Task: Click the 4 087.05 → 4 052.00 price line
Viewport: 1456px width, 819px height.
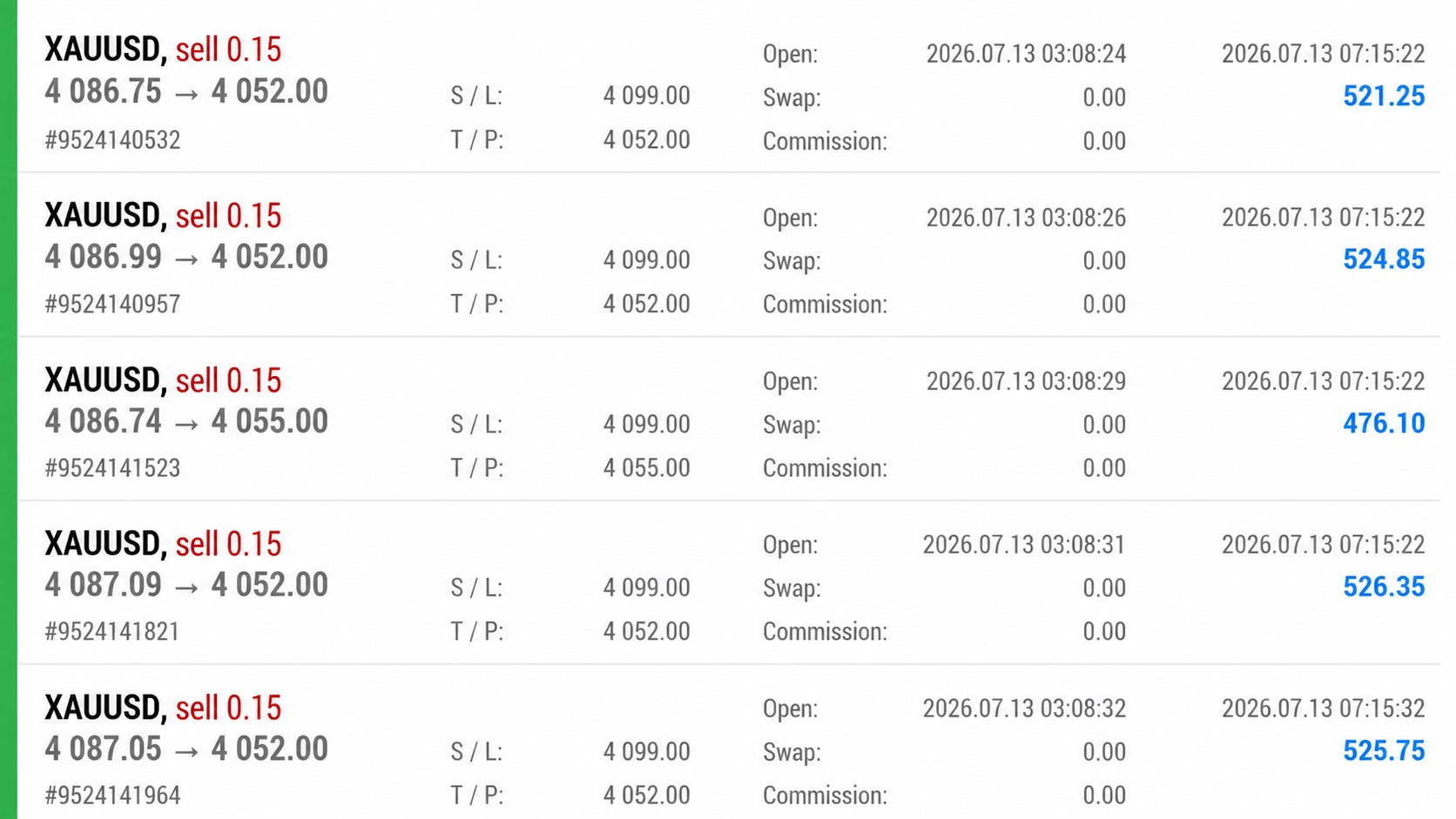Action: [x=186, y=749]
